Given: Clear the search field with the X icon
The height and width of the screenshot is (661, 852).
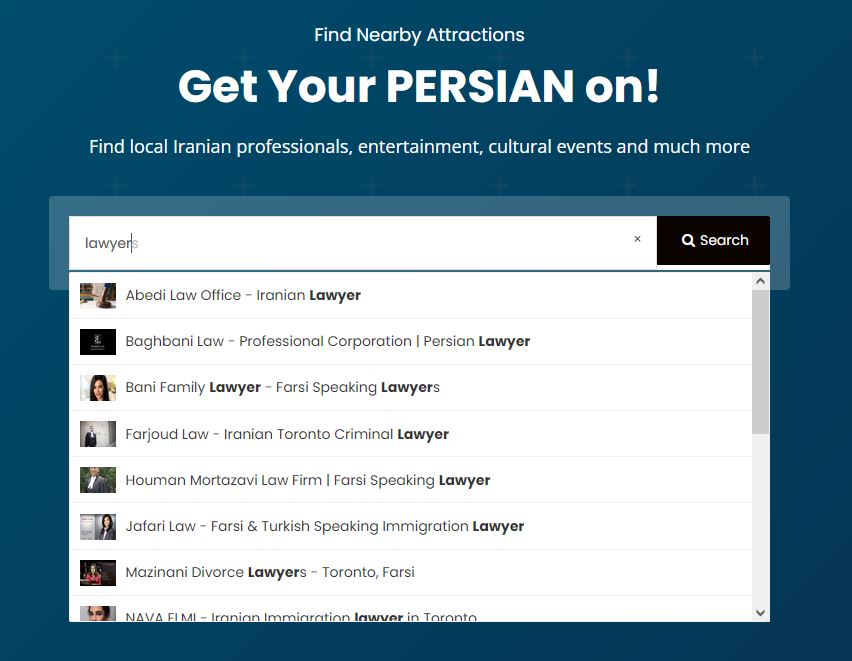Looking at the screenshot, I should click(637, 239).
